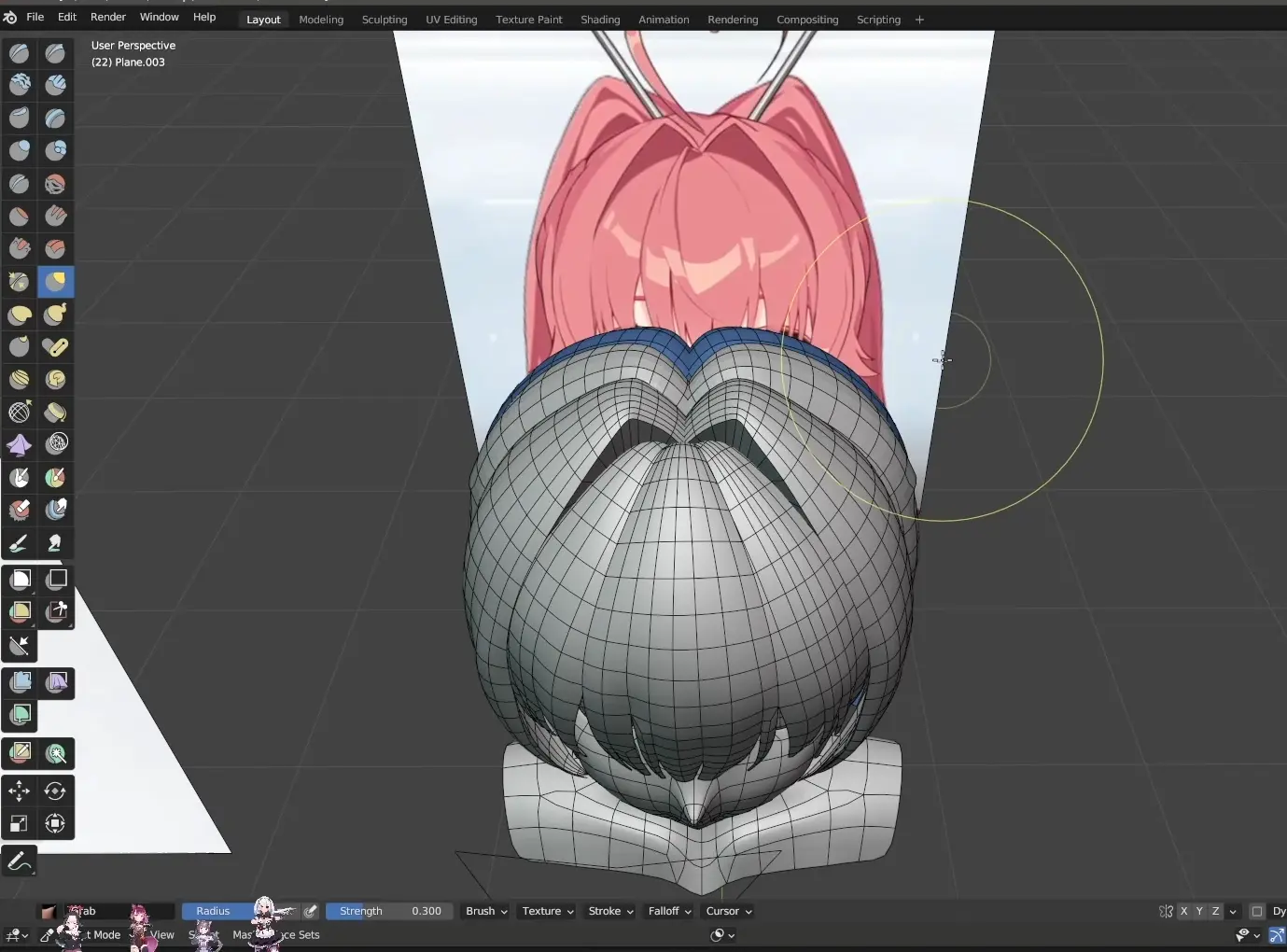Pick the Annotate pencil tool
Image resolution: width=1287 pixels, height=952 pixels.
pyautogui.click(x=19, y=861)
